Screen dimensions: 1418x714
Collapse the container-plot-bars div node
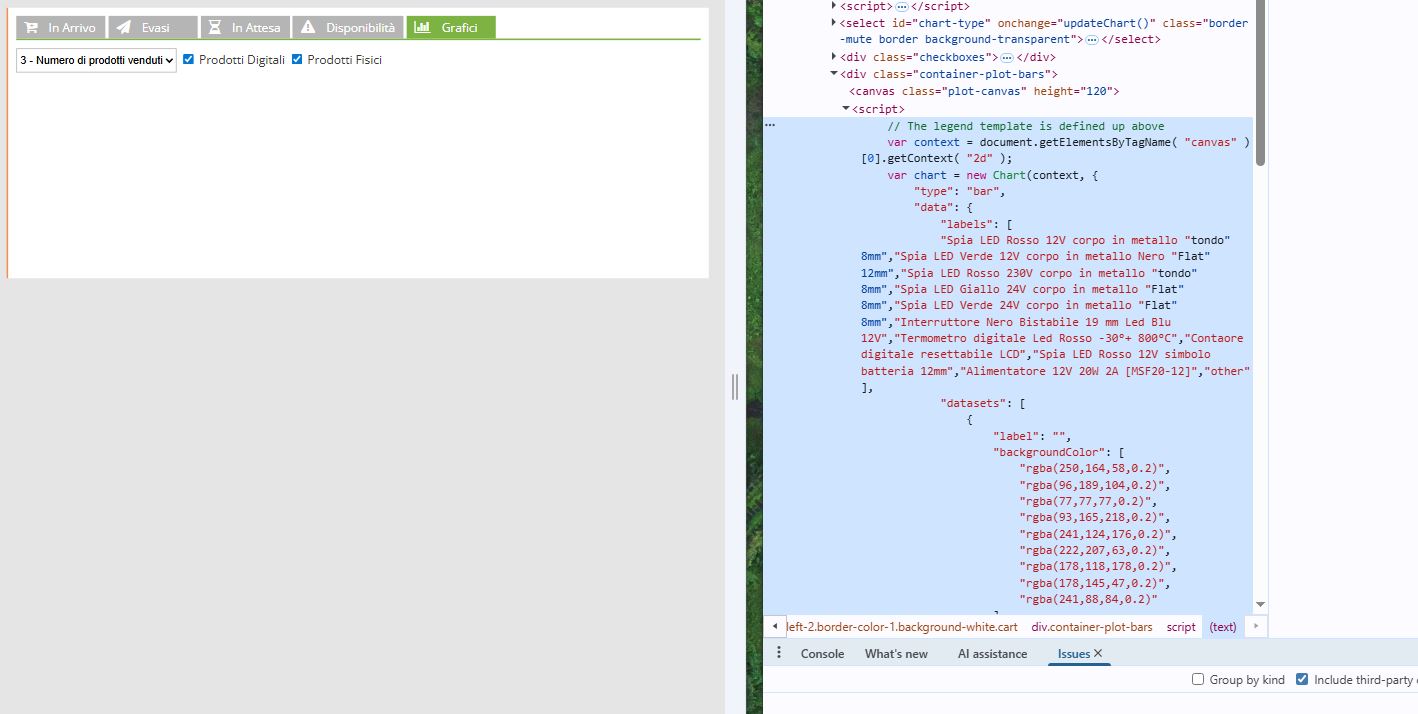835,74
